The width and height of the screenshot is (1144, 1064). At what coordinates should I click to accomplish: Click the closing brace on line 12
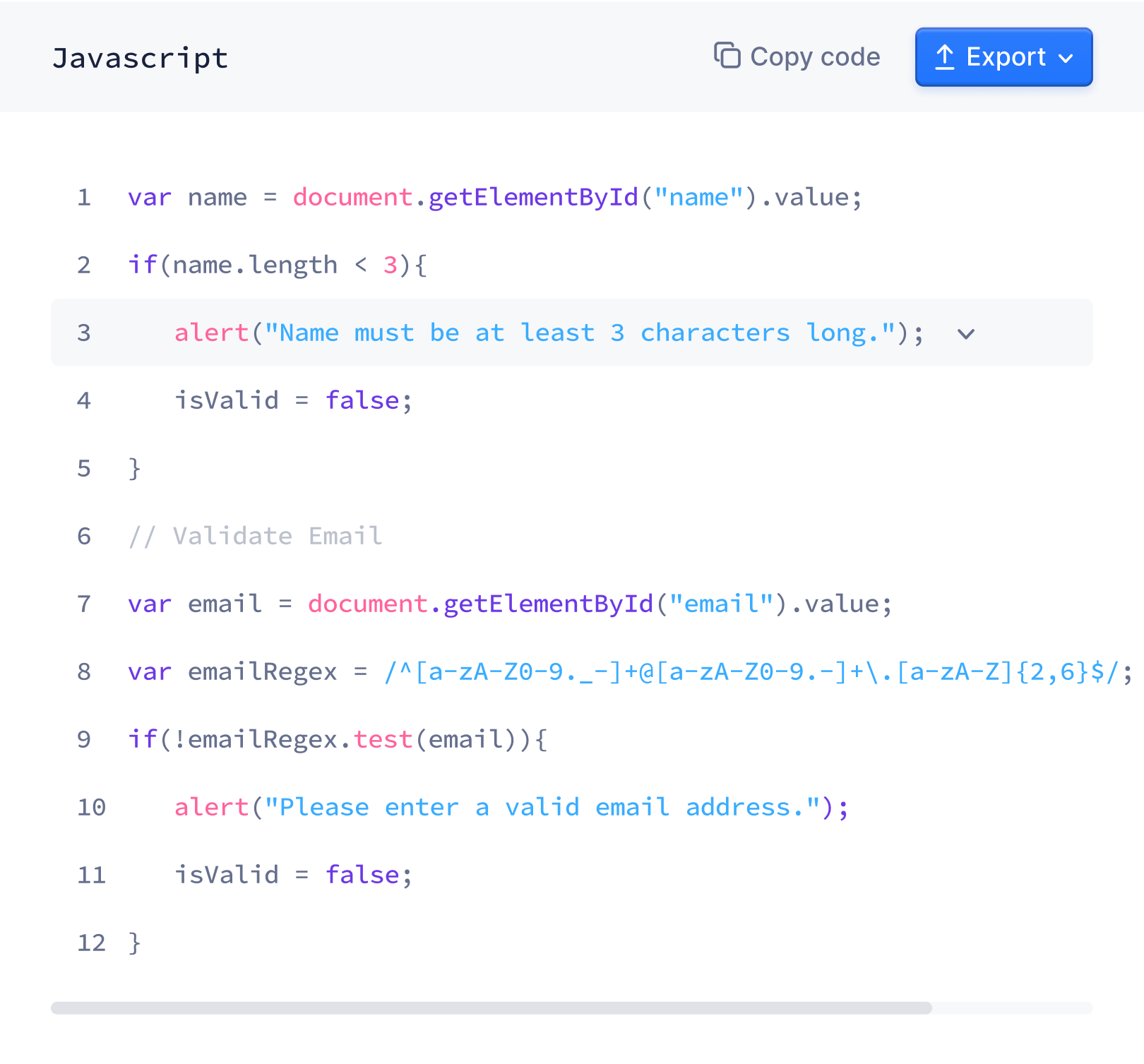pyautogui.click(x=133, y=942)
